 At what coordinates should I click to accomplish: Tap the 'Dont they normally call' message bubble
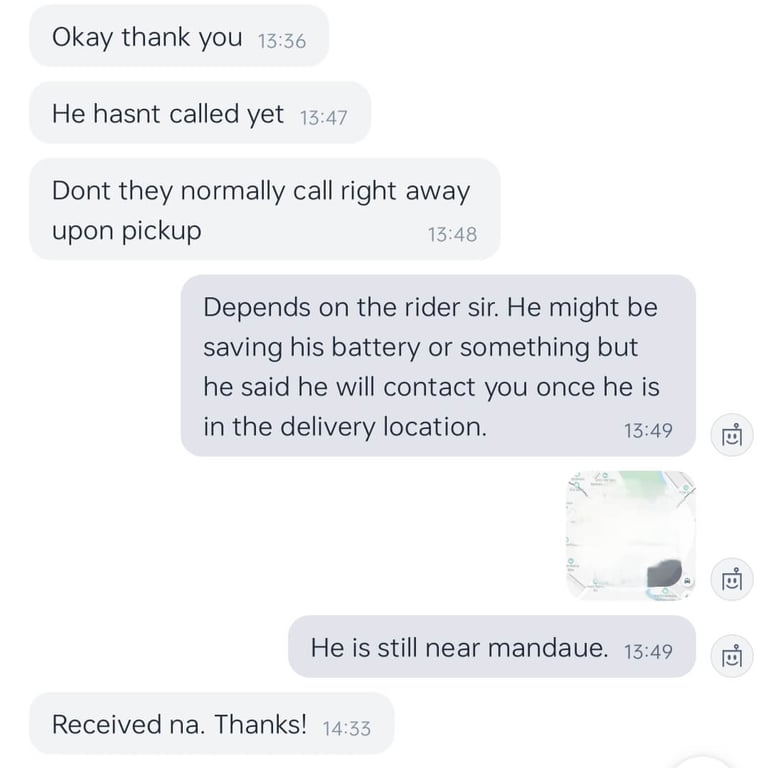[264, 209]
